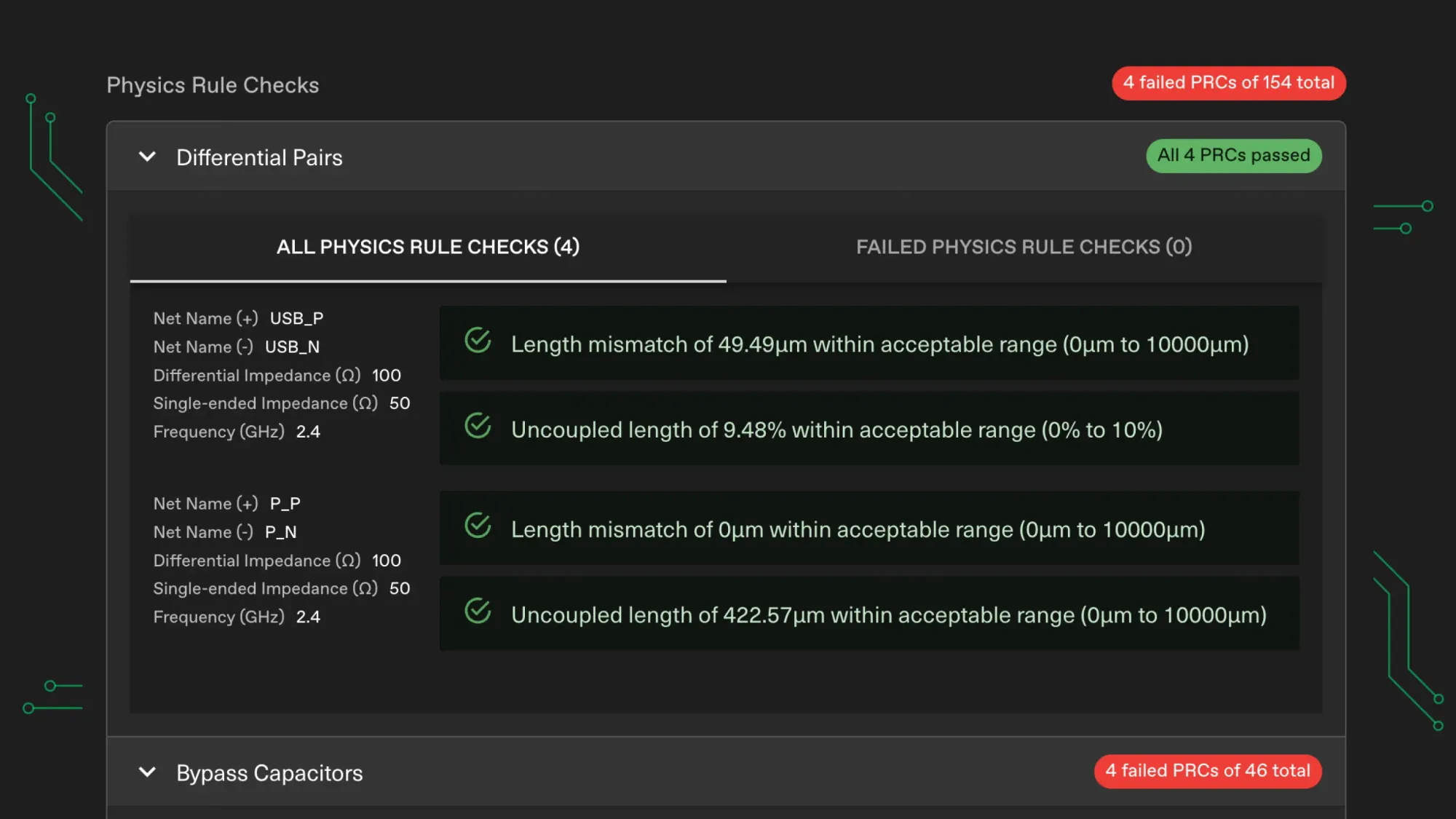
Task: Click the 9.48% uncoupled length check icon
Action: click(x=478, y=426)
